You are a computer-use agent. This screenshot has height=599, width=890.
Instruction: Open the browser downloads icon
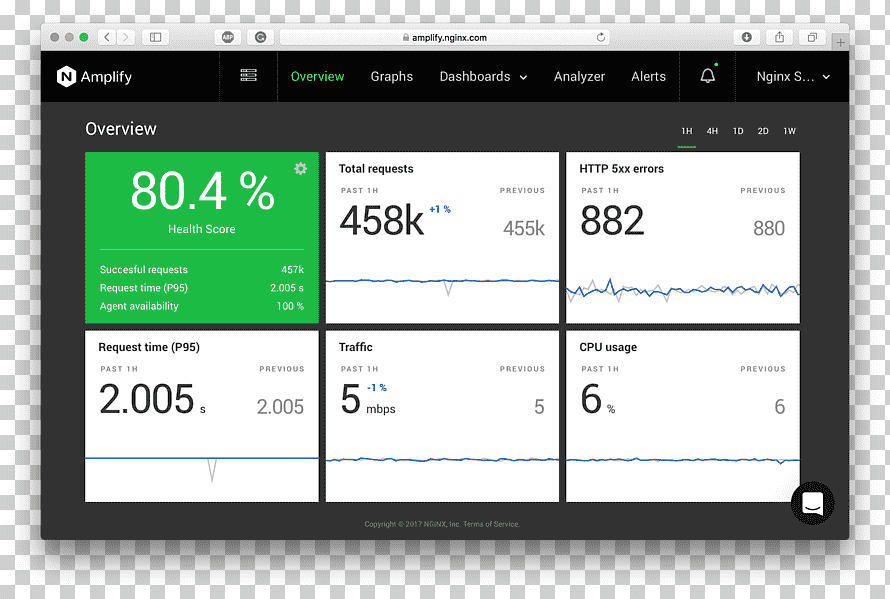746,37
